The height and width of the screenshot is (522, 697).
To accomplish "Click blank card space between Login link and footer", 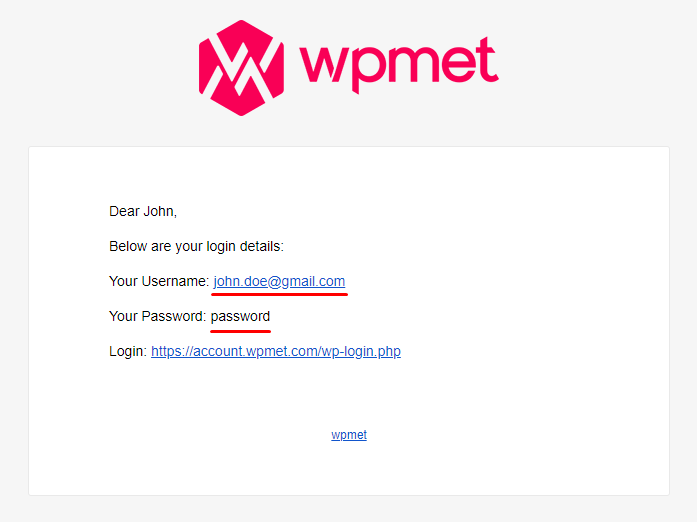I will (349, 394).
